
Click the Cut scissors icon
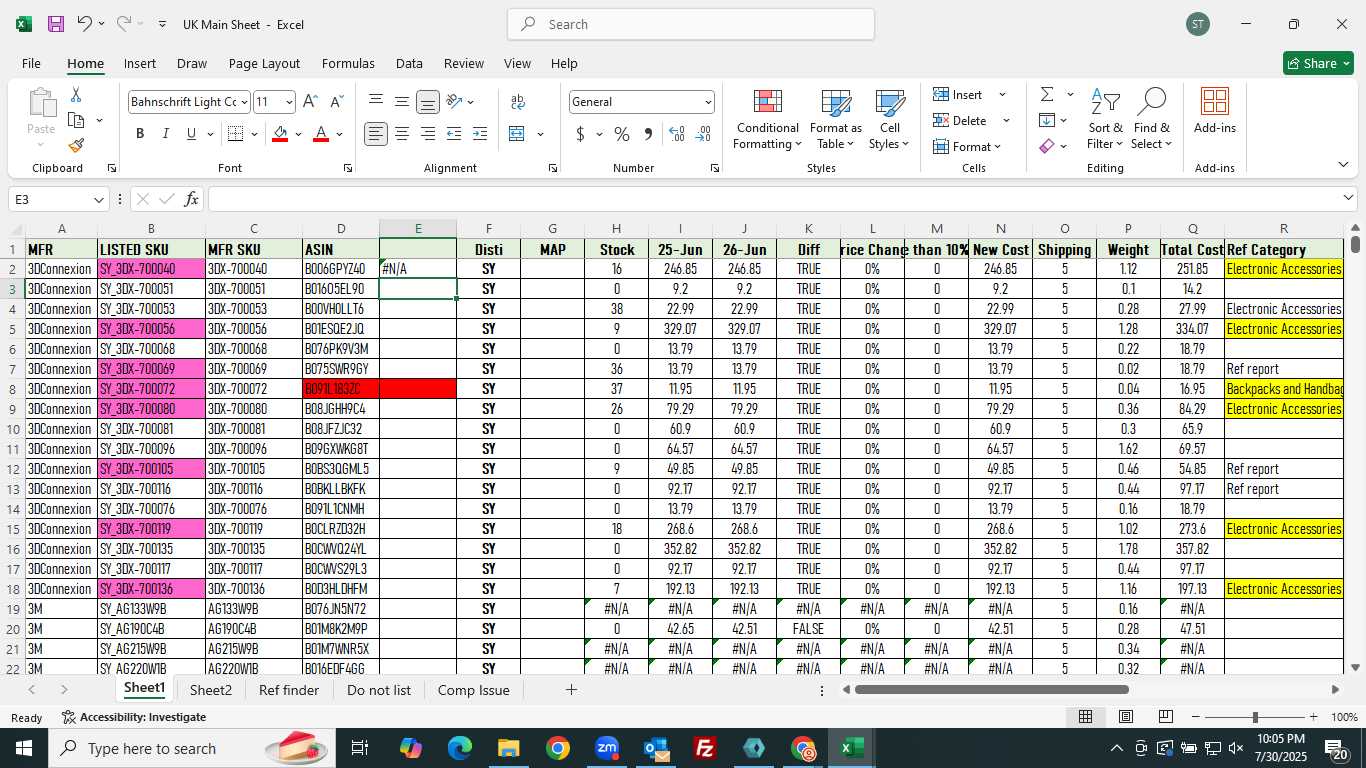(75, 95)
